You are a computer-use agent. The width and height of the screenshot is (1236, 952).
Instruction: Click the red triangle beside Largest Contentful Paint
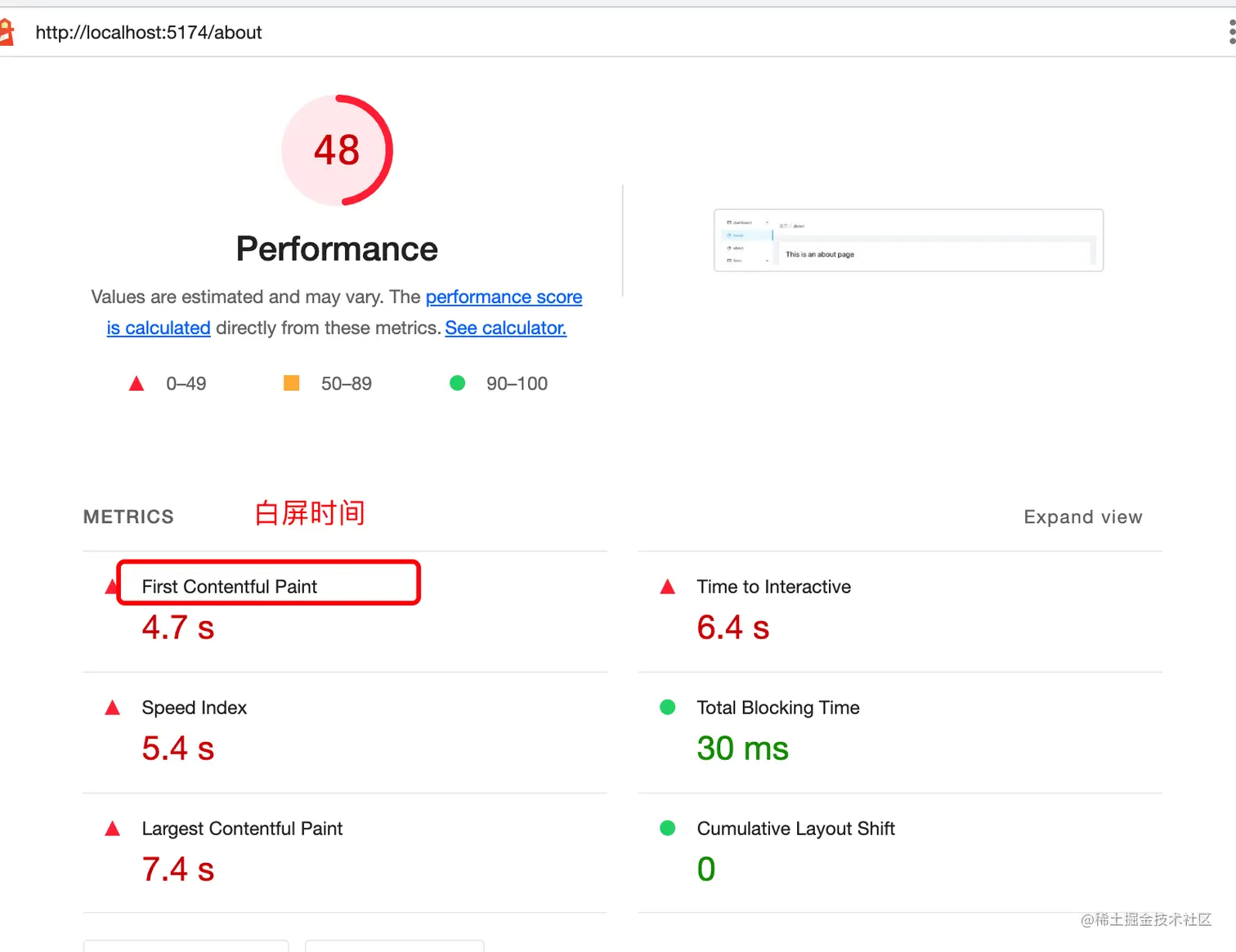coord(112,828)
